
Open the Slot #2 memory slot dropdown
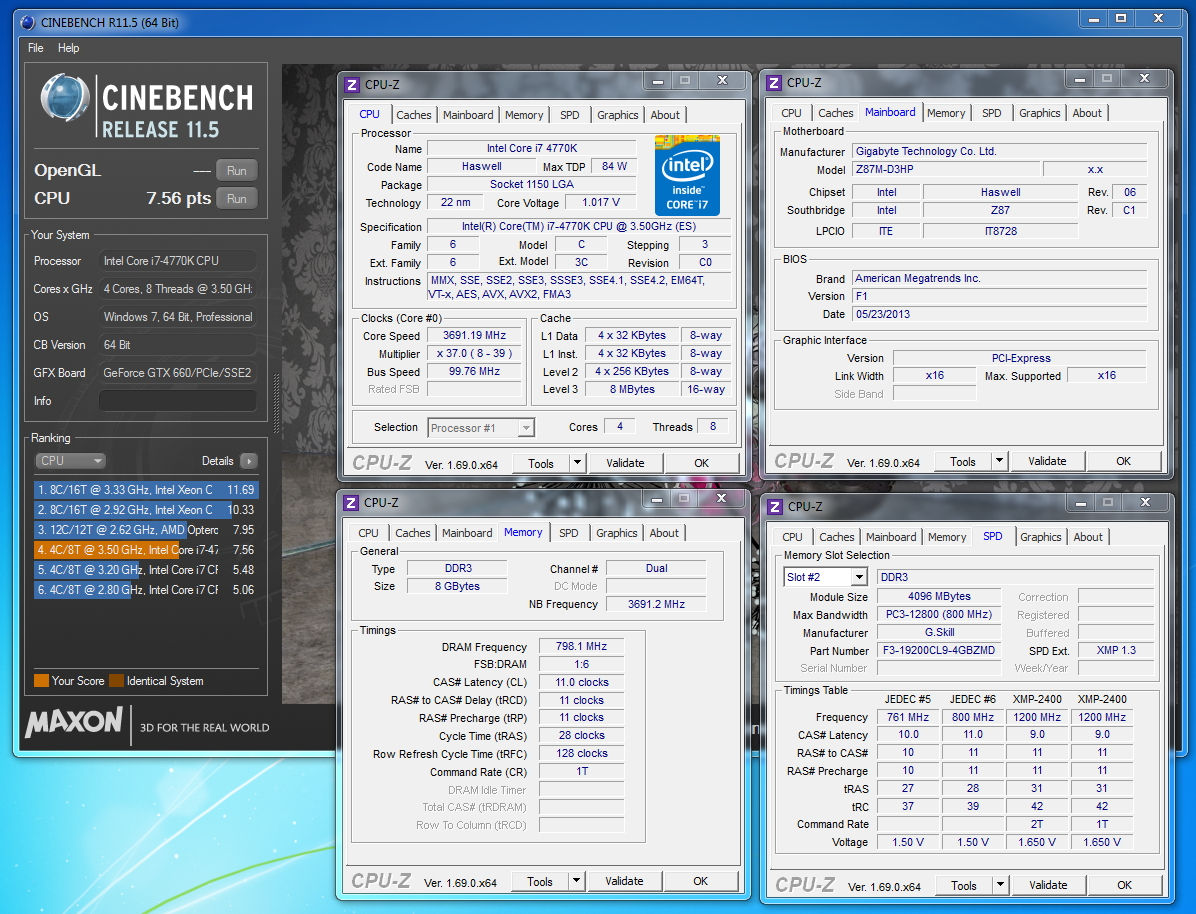[x=859, y=578]
